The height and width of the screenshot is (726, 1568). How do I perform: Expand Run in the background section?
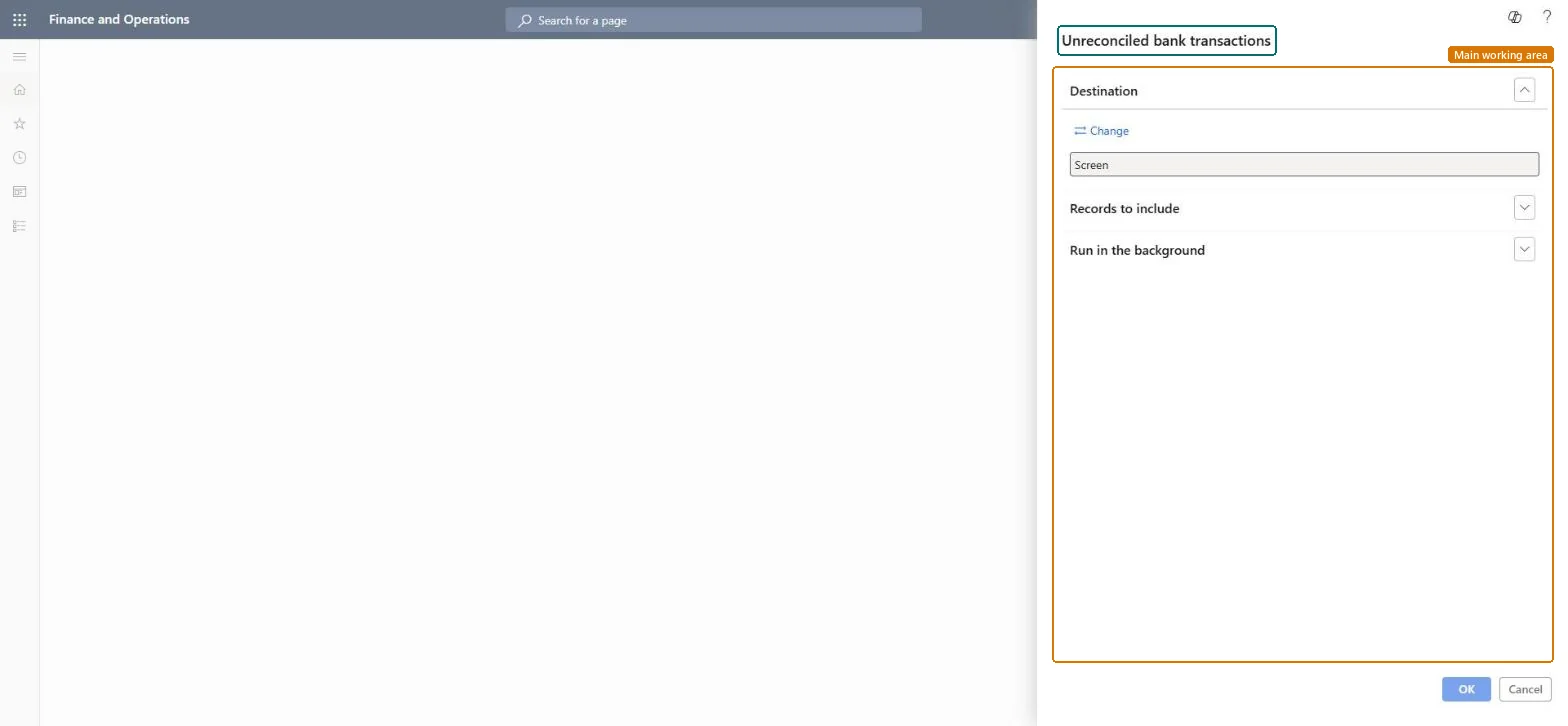point(1524,250)
